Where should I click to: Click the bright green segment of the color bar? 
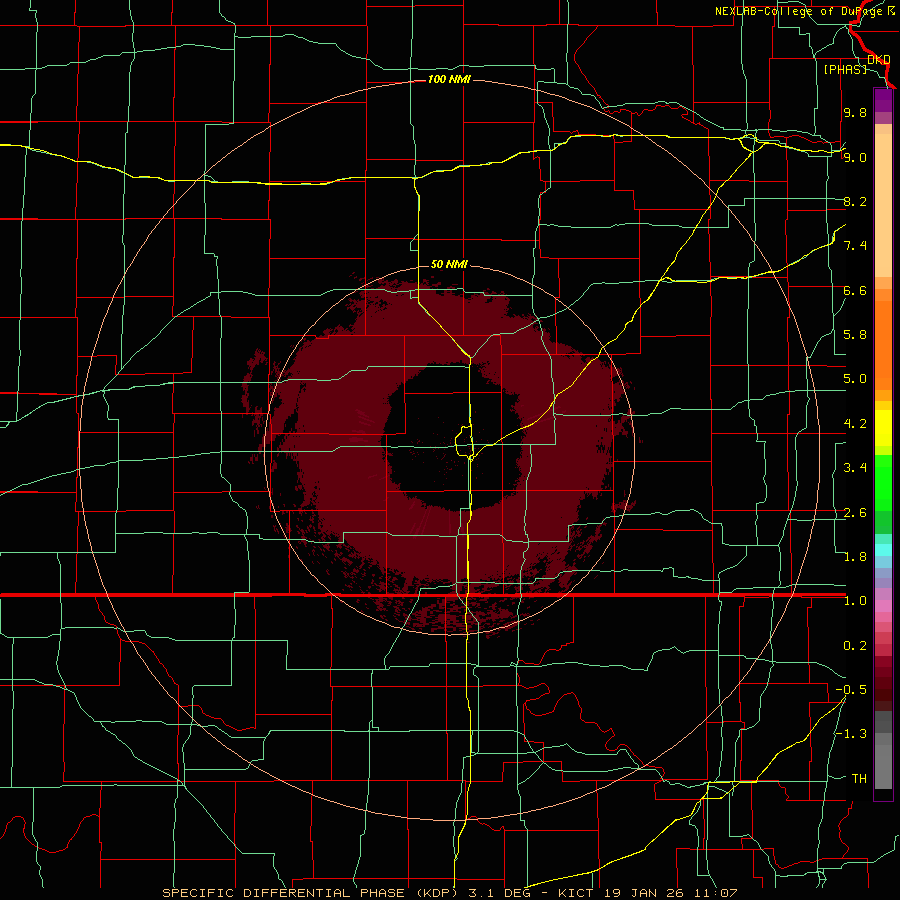(x=883, y=482)
